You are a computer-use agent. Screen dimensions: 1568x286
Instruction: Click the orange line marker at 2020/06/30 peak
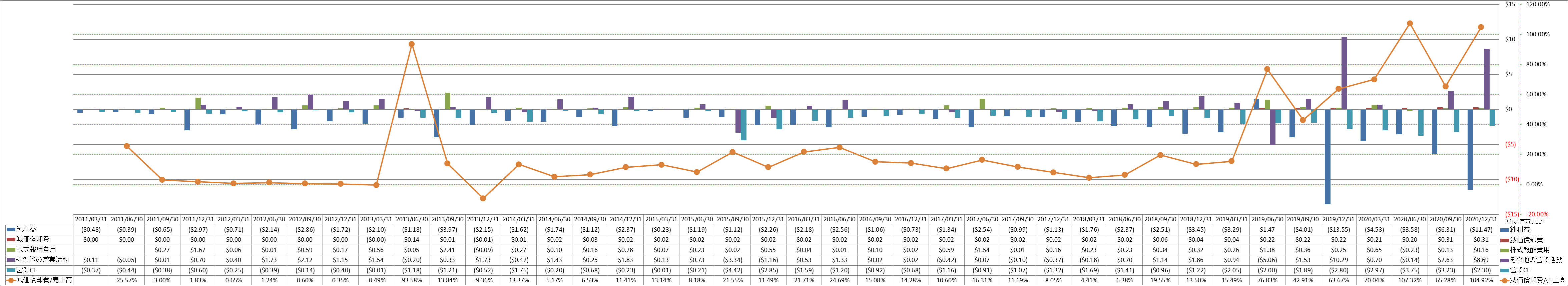[x=1410, y=24]
